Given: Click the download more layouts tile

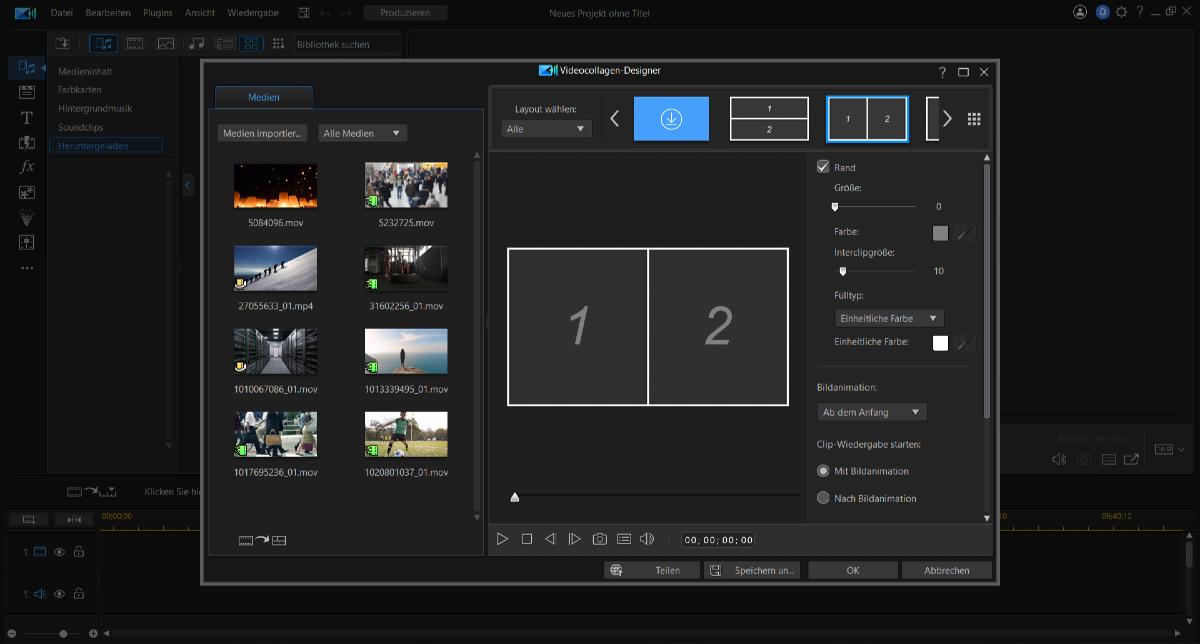Looking at the screenshot, I should click(671, 119).
